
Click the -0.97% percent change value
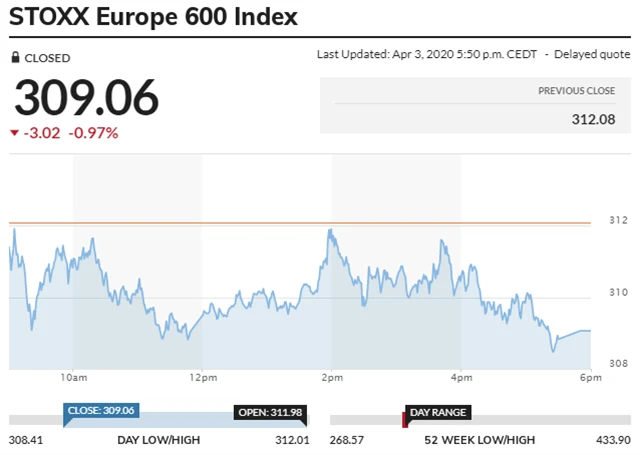tap(93, 133)
